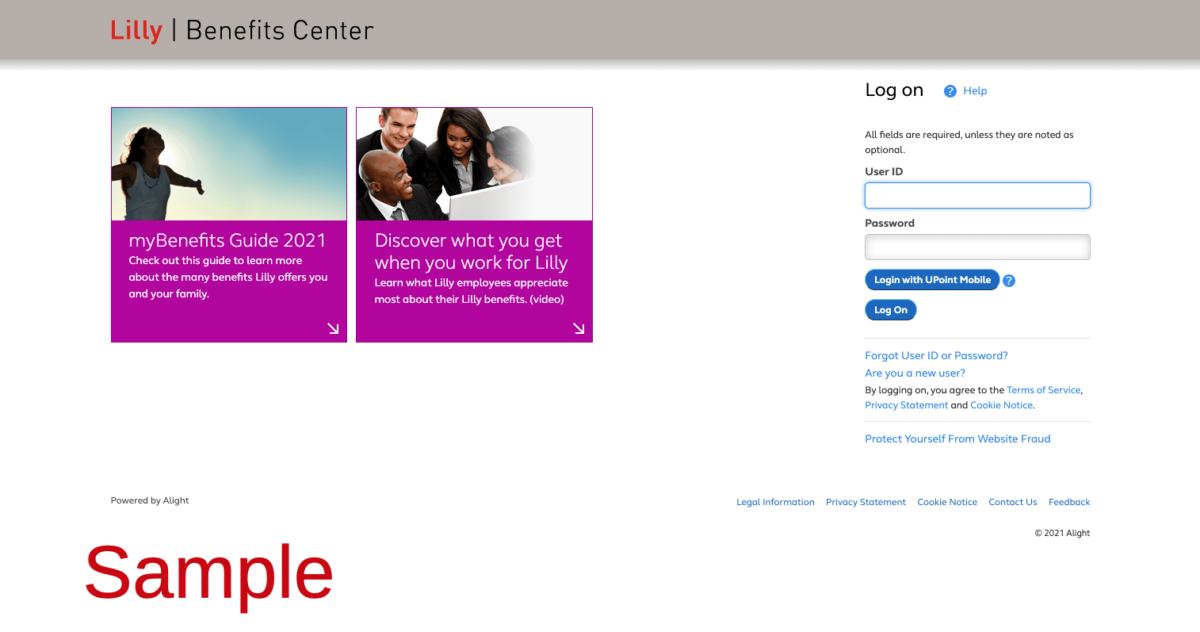The height and width of the screenshot is (632, 1200).
Task: Click arrow icon on myBenefits Guide 2021 tile
Action: tap(333, 328)
